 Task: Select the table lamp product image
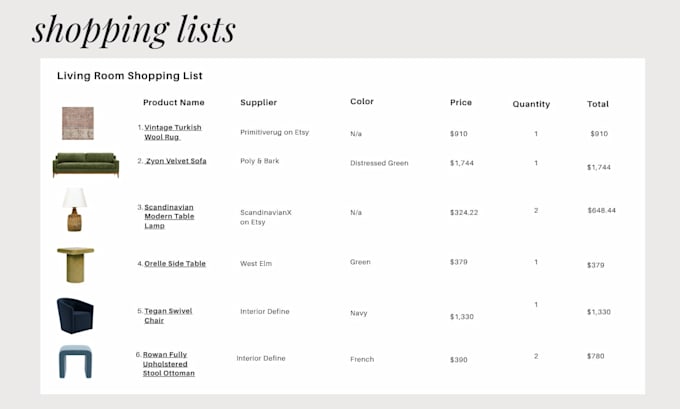tap(75, 209)
